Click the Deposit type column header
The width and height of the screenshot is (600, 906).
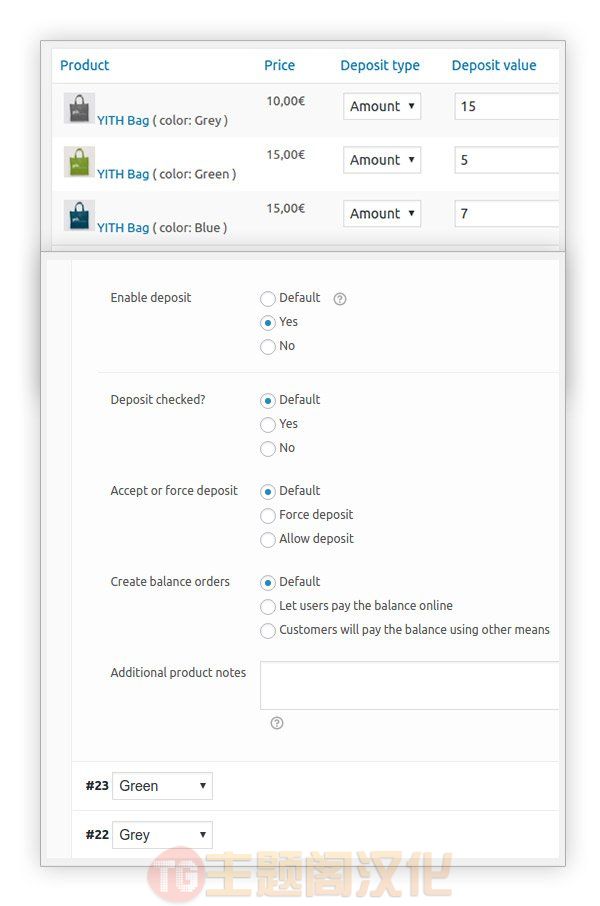tap(380, 65)
